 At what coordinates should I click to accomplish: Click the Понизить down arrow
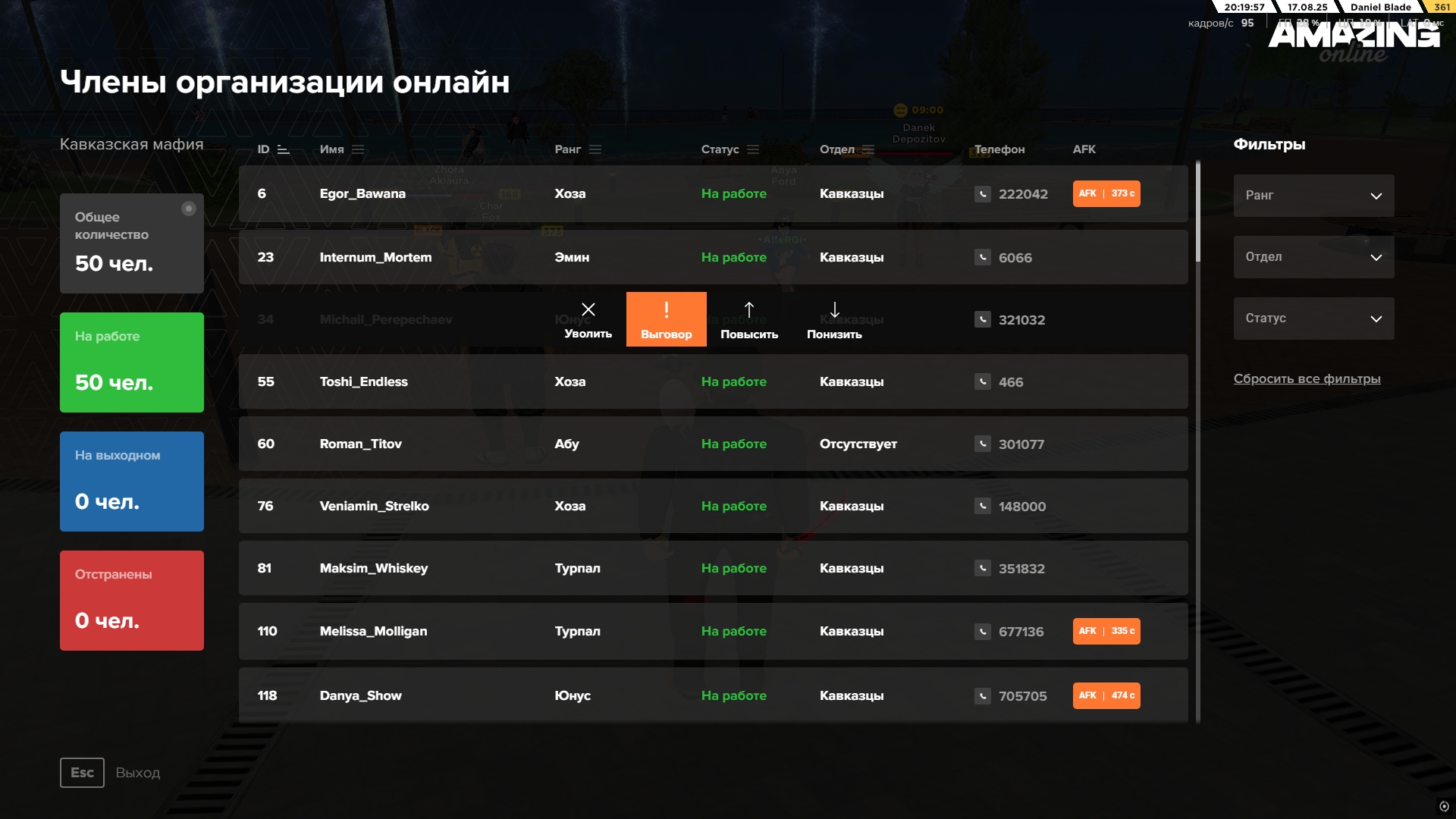click(834, 309)
